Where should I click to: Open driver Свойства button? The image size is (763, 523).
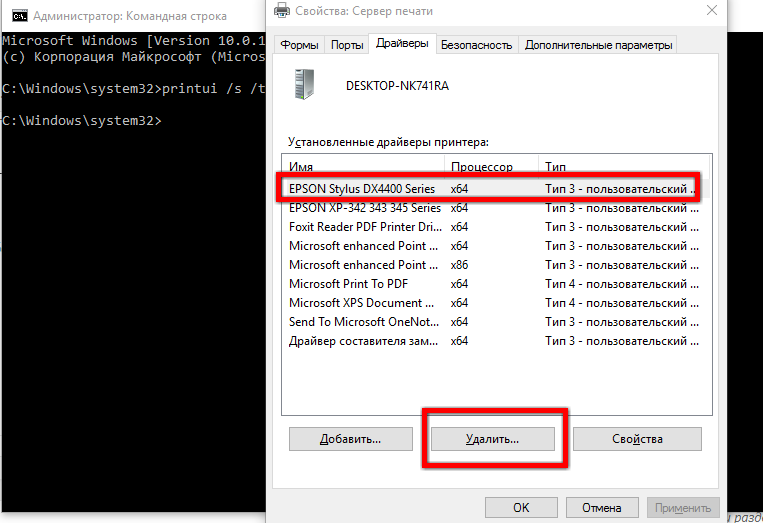point(637,439)
